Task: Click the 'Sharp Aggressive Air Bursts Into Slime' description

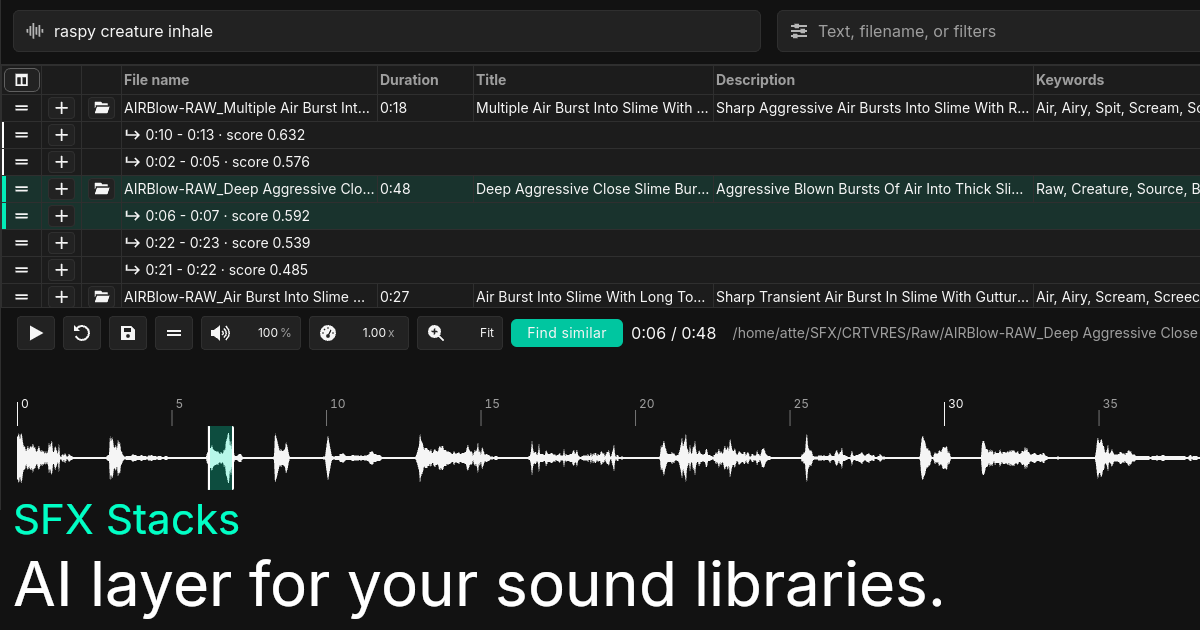Action: click(x=873, y=108)
